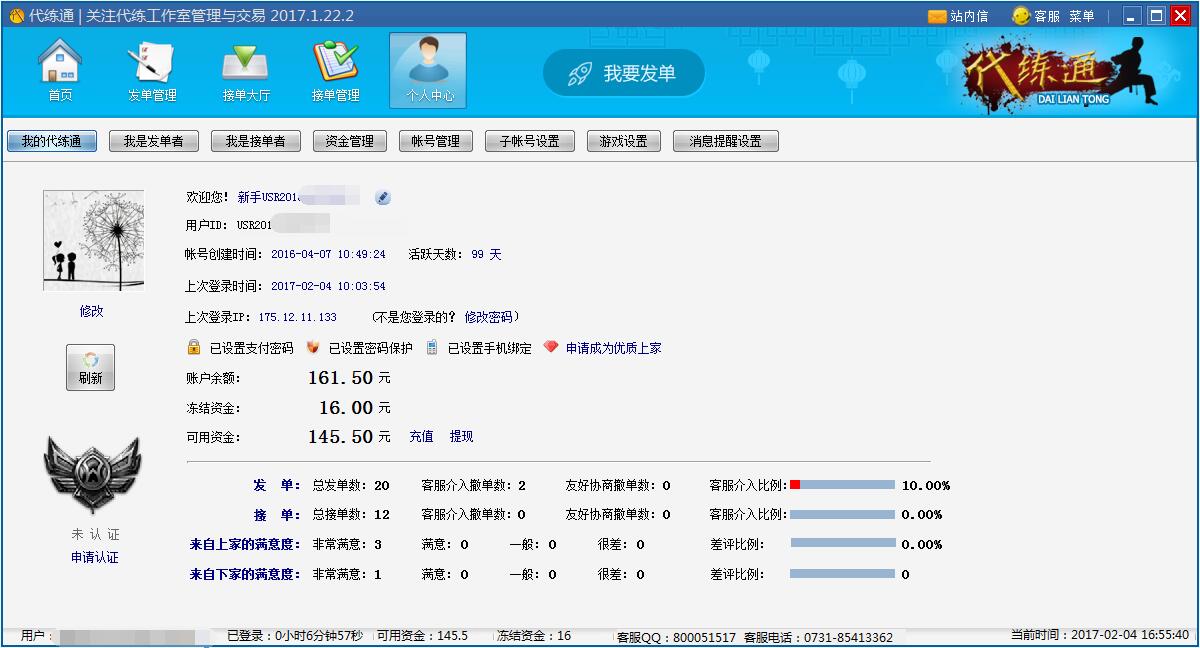Click the pencil edit icon beside username
Image resolution: width=1200 pixels, height=648 pixels.
coord(383,198)
